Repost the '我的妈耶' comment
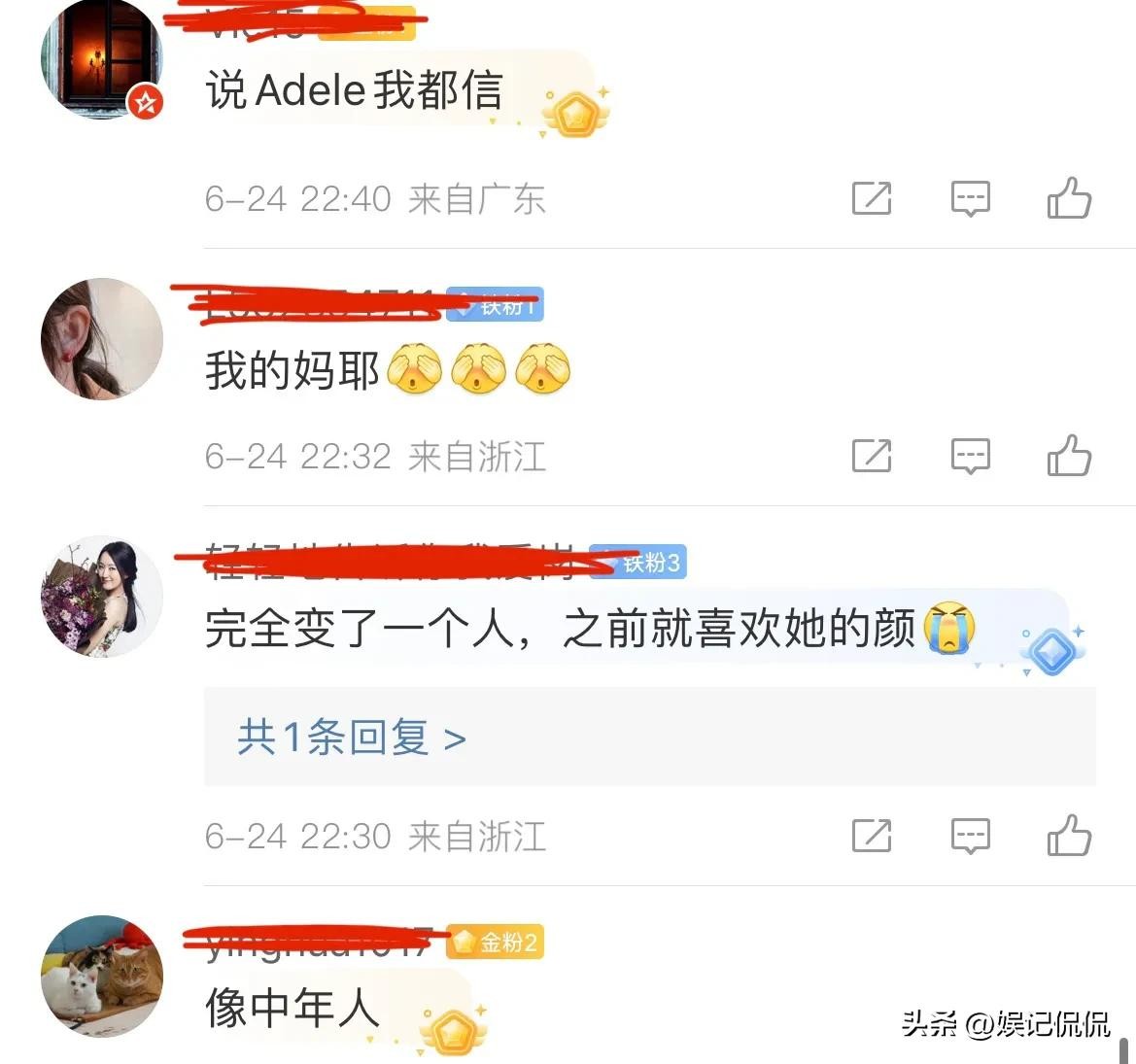Image resolution: width=1136 pixels, height=1064 pixels. (x=872, y=457)
